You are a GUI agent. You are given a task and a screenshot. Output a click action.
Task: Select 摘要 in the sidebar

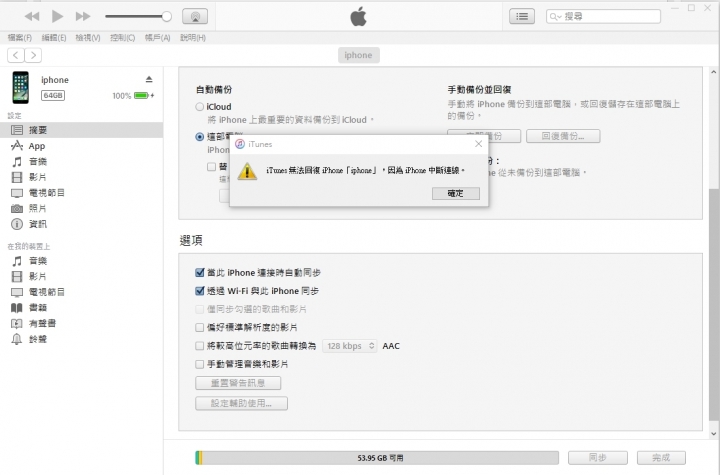click(81, 130)
